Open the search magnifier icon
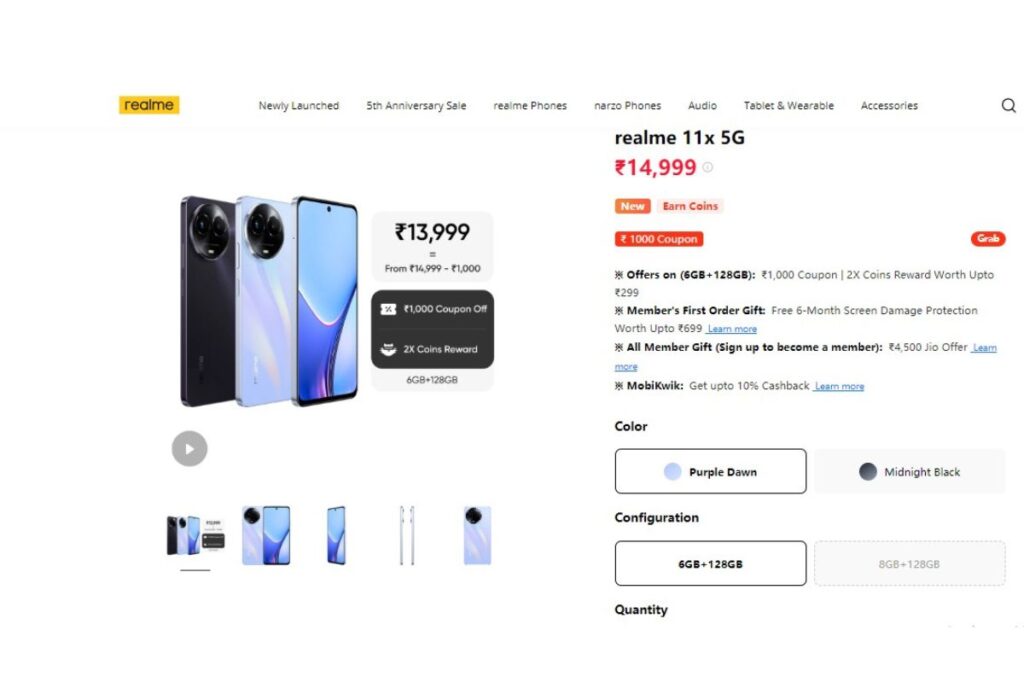 click(x=1008, y=105)
